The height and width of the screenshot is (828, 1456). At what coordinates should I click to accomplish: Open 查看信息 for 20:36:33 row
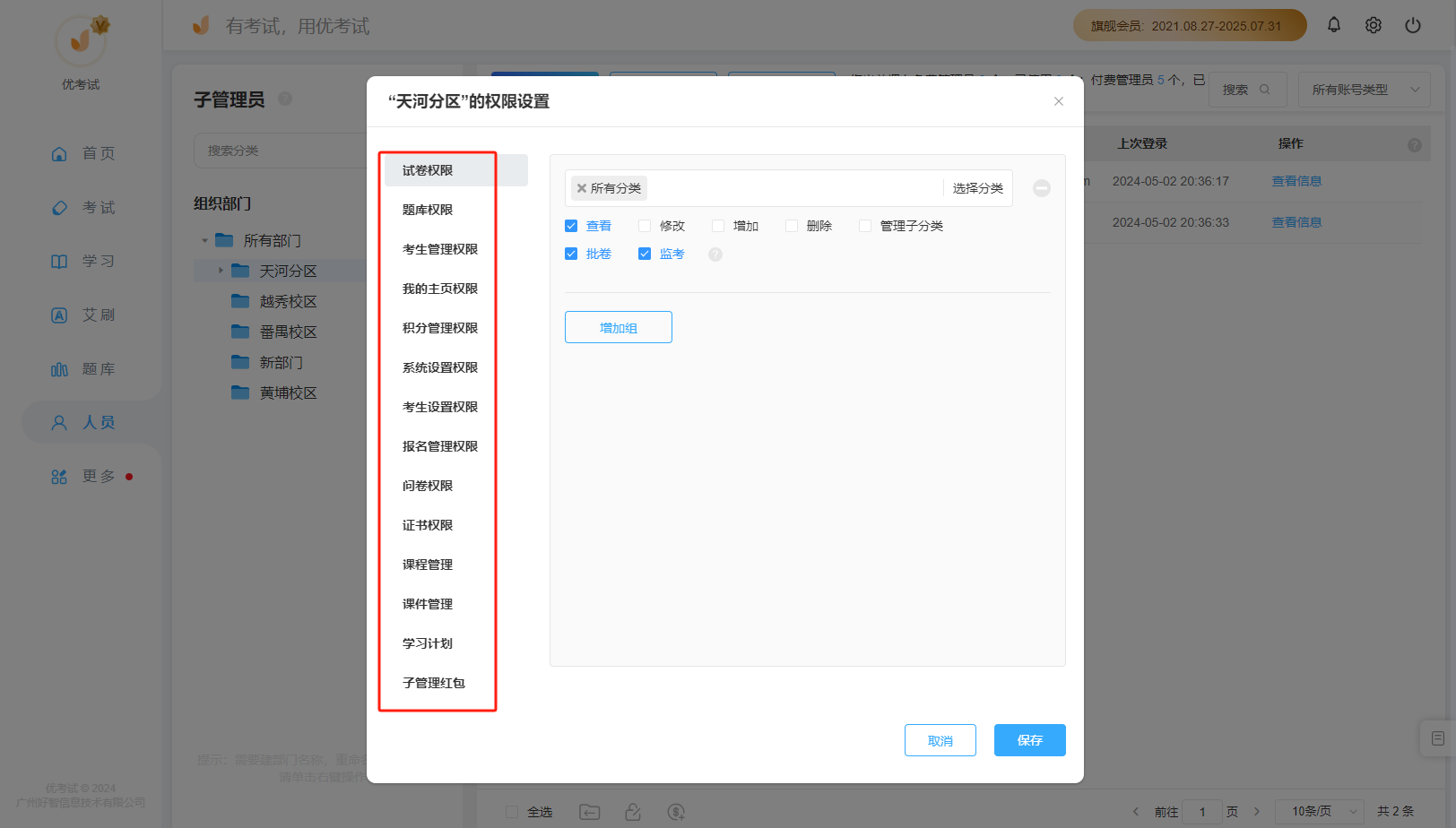click(x=1296, y=222)
